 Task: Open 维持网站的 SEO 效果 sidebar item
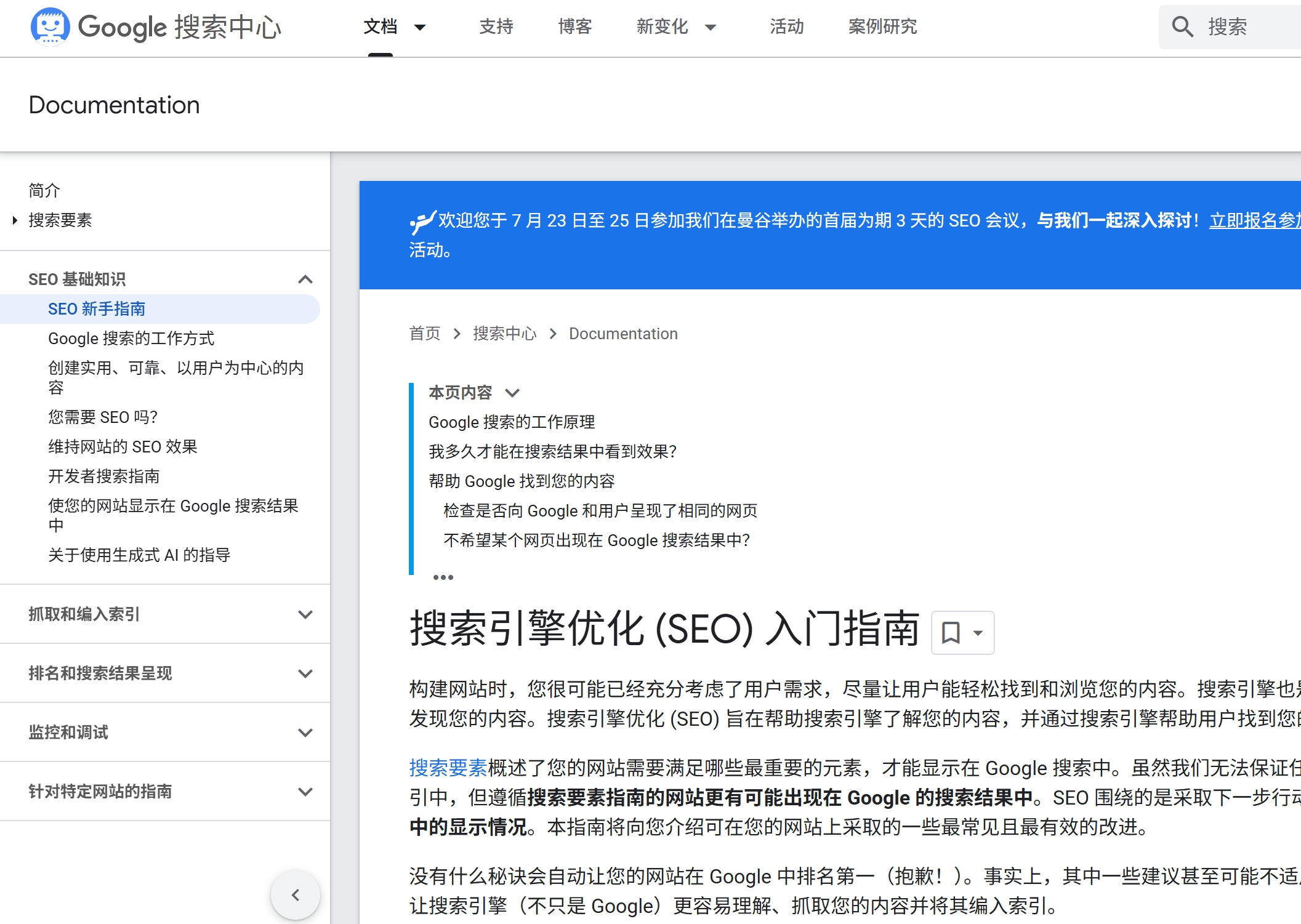coord(123,447)
